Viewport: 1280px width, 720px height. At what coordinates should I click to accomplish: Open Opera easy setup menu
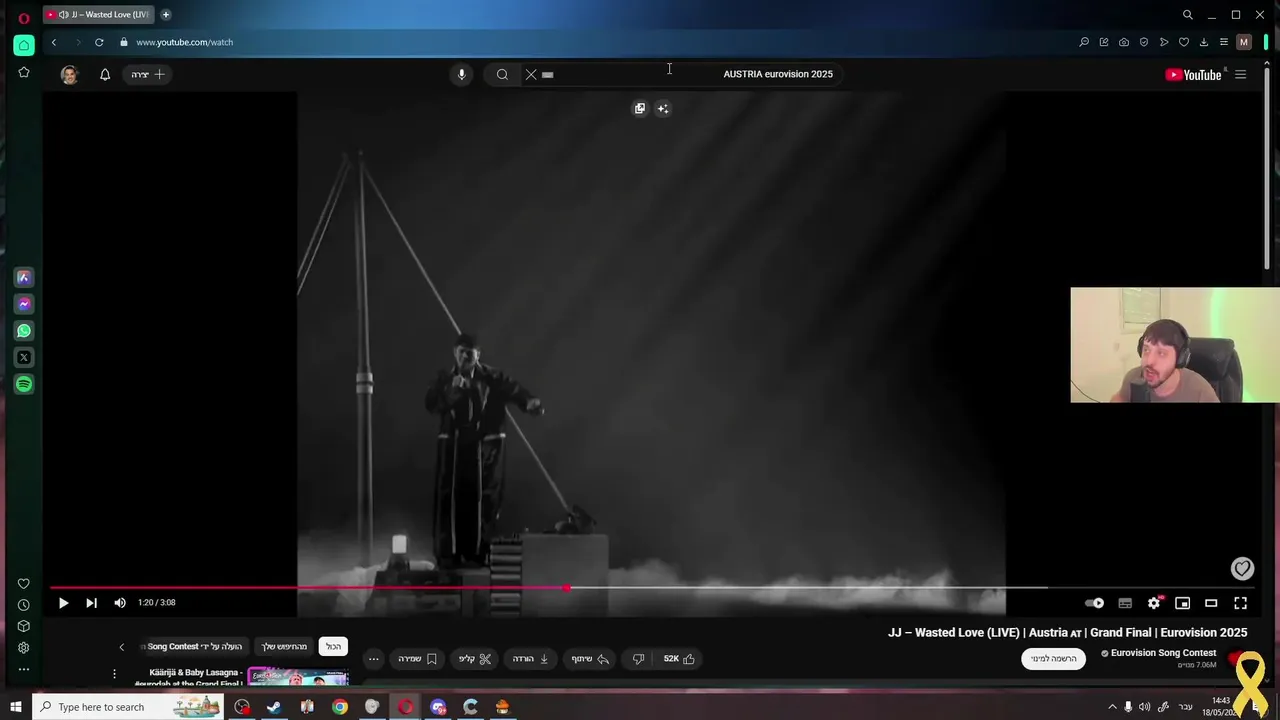coord(1224,42)
